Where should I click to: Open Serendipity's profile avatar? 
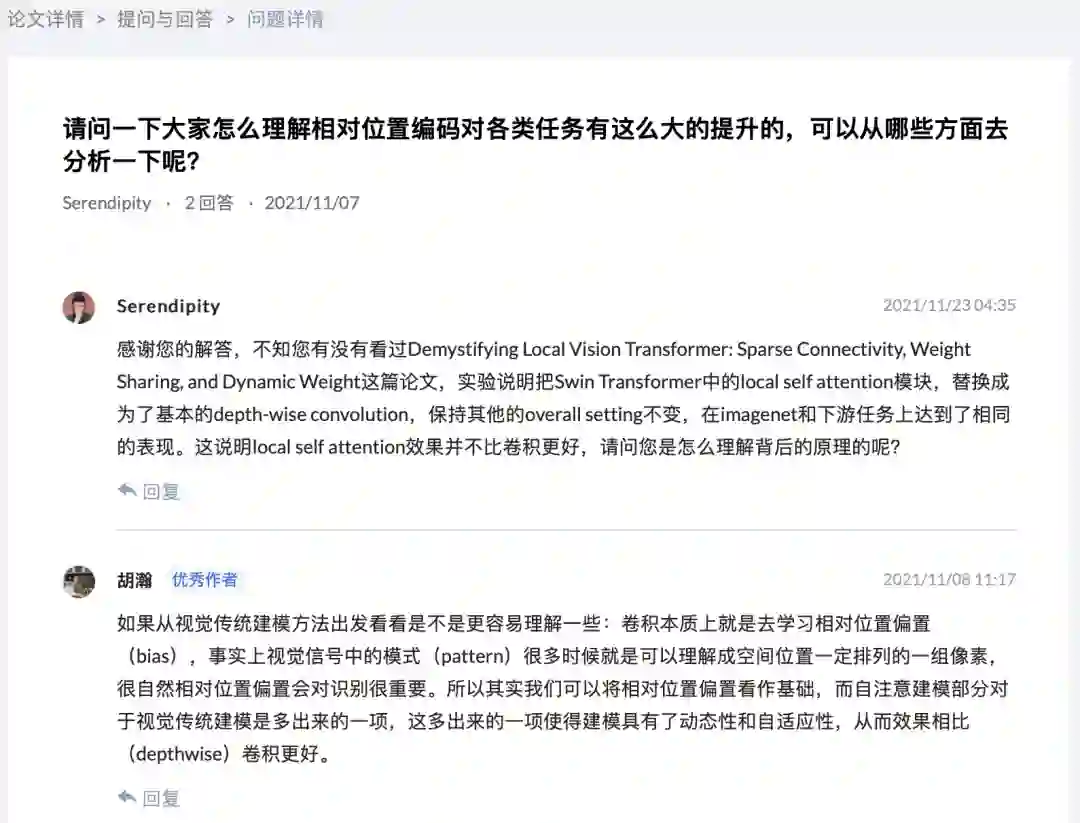pyautogui.click(x=79, y=307)
